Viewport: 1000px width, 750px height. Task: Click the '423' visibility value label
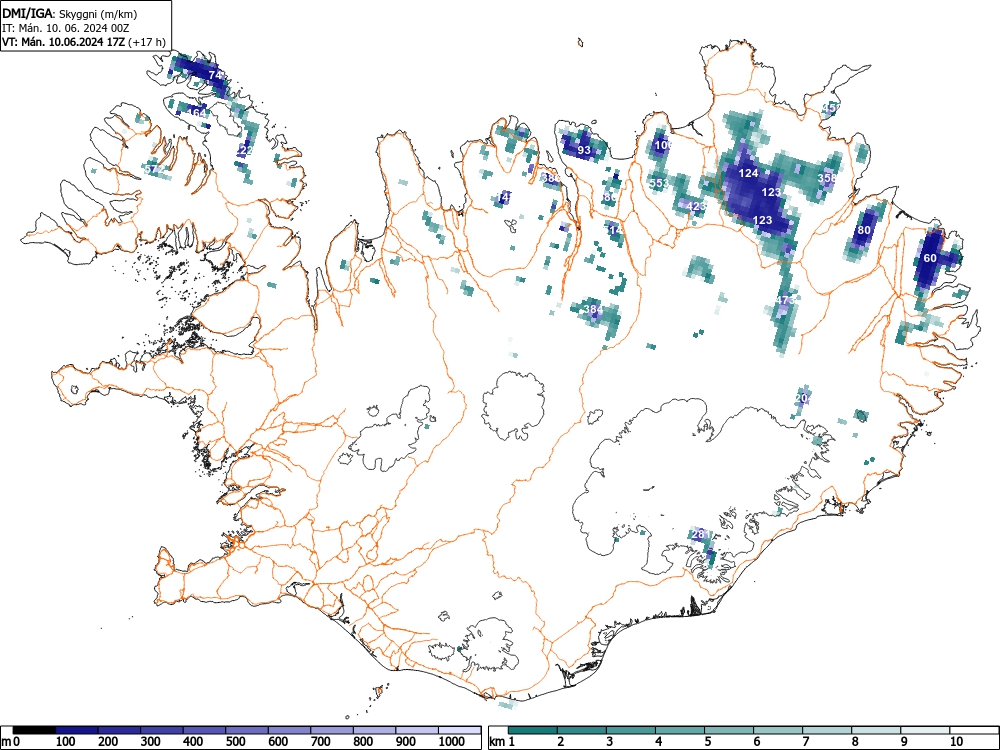[696, 206]
